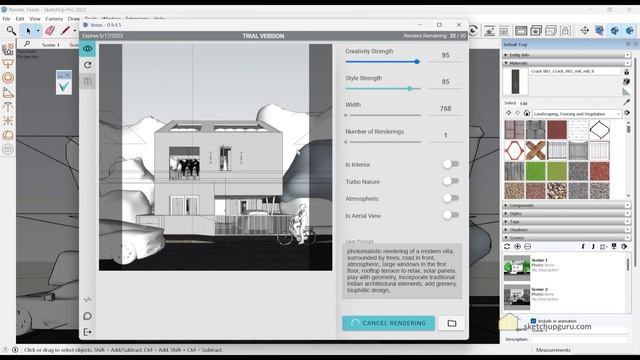Click the Add Scene plus icon
This screenshot has height=360, width=640.
[x=517, y=247]
